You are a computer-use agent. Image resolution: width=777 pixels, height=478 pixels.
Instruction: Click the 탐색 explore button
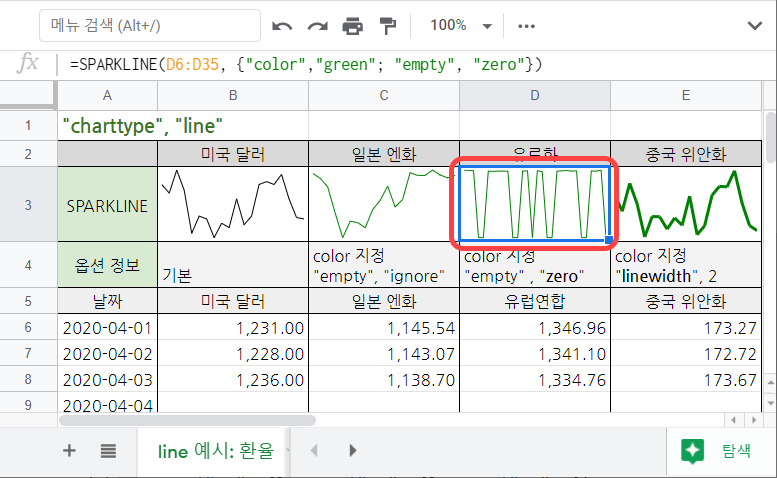coord(718,450)
